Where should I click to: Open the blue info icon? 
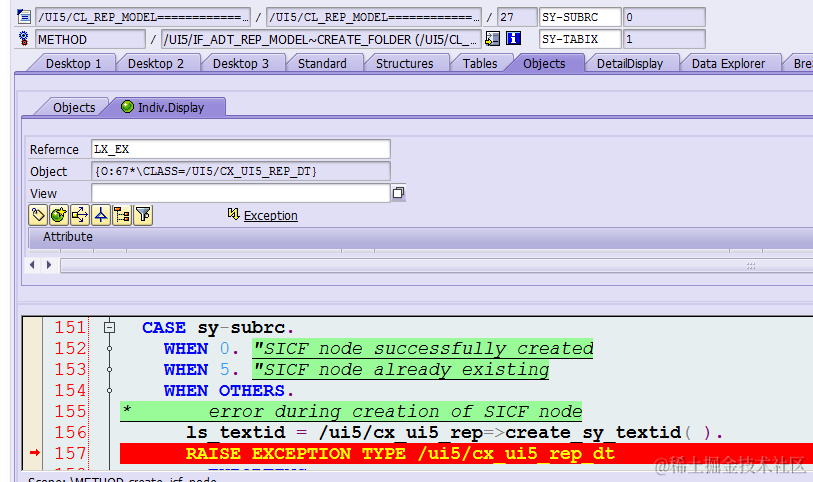(513, 38)
